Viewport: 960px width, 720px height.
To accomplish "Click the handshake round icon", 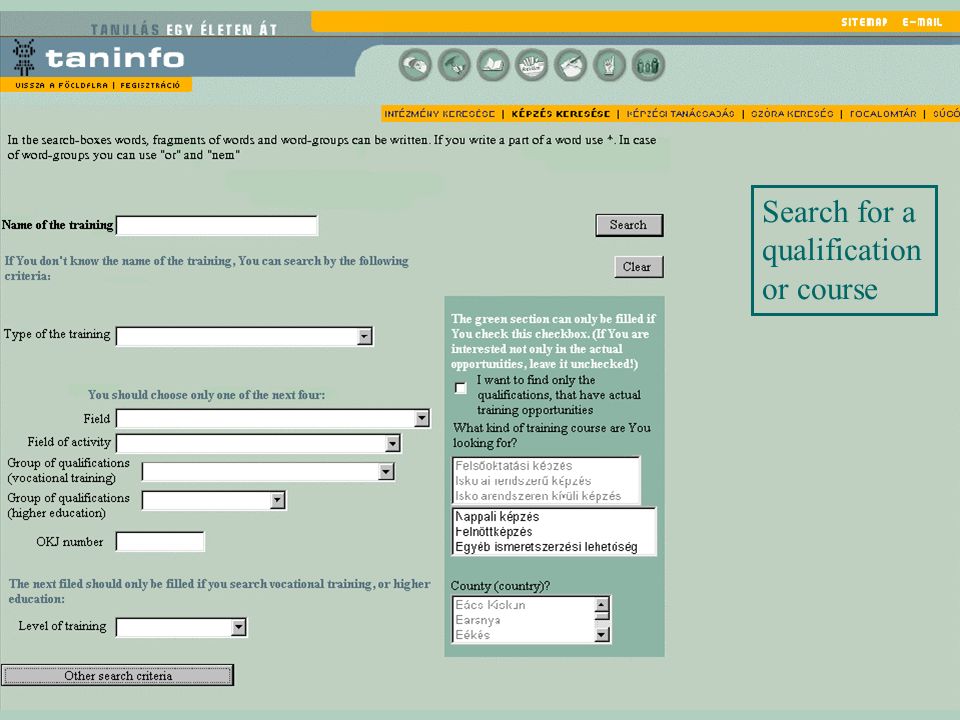I will (x=454, y=65).
